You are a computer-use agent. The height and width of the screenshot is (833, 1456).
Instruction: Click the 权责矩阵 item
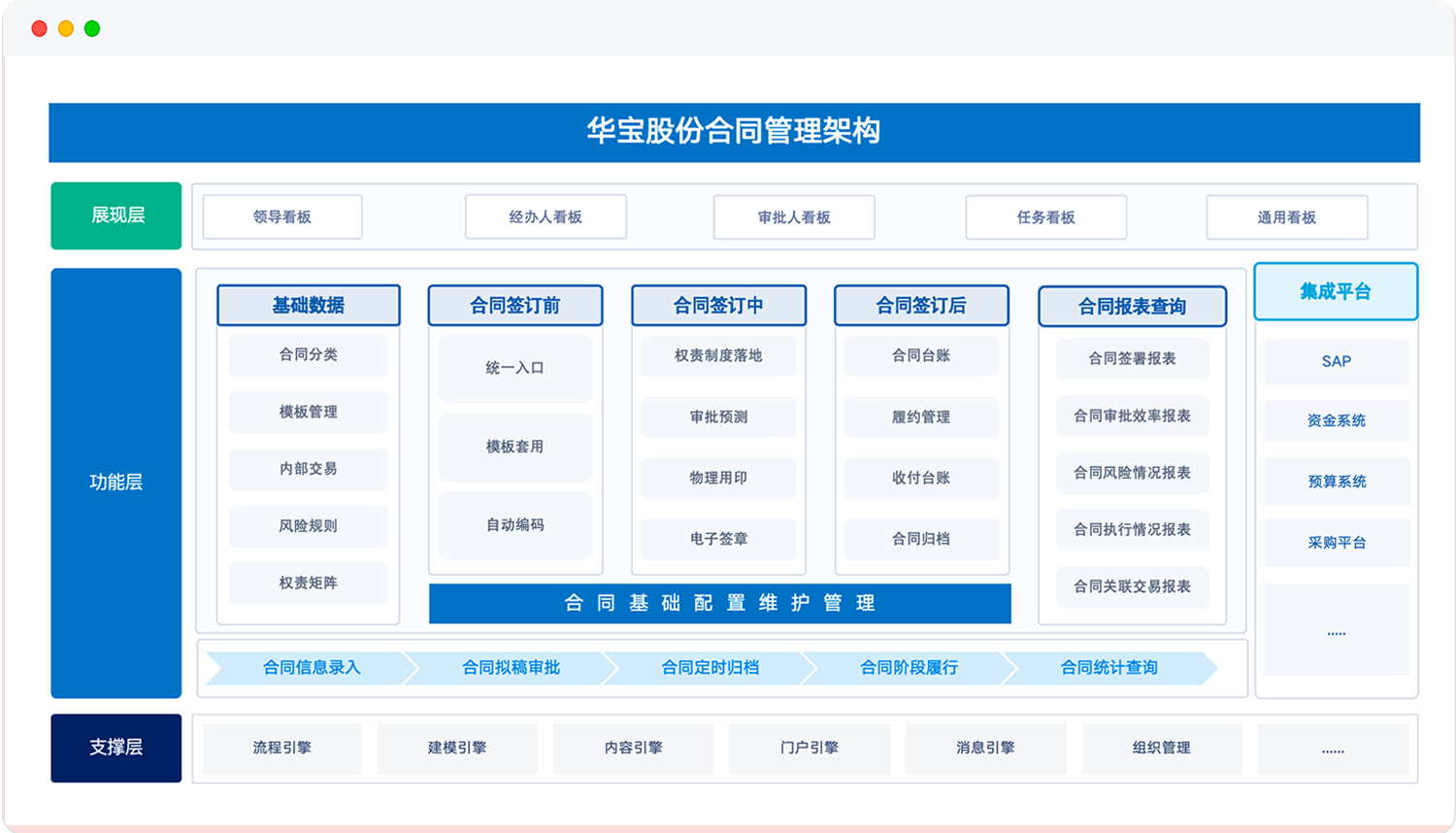309,583
